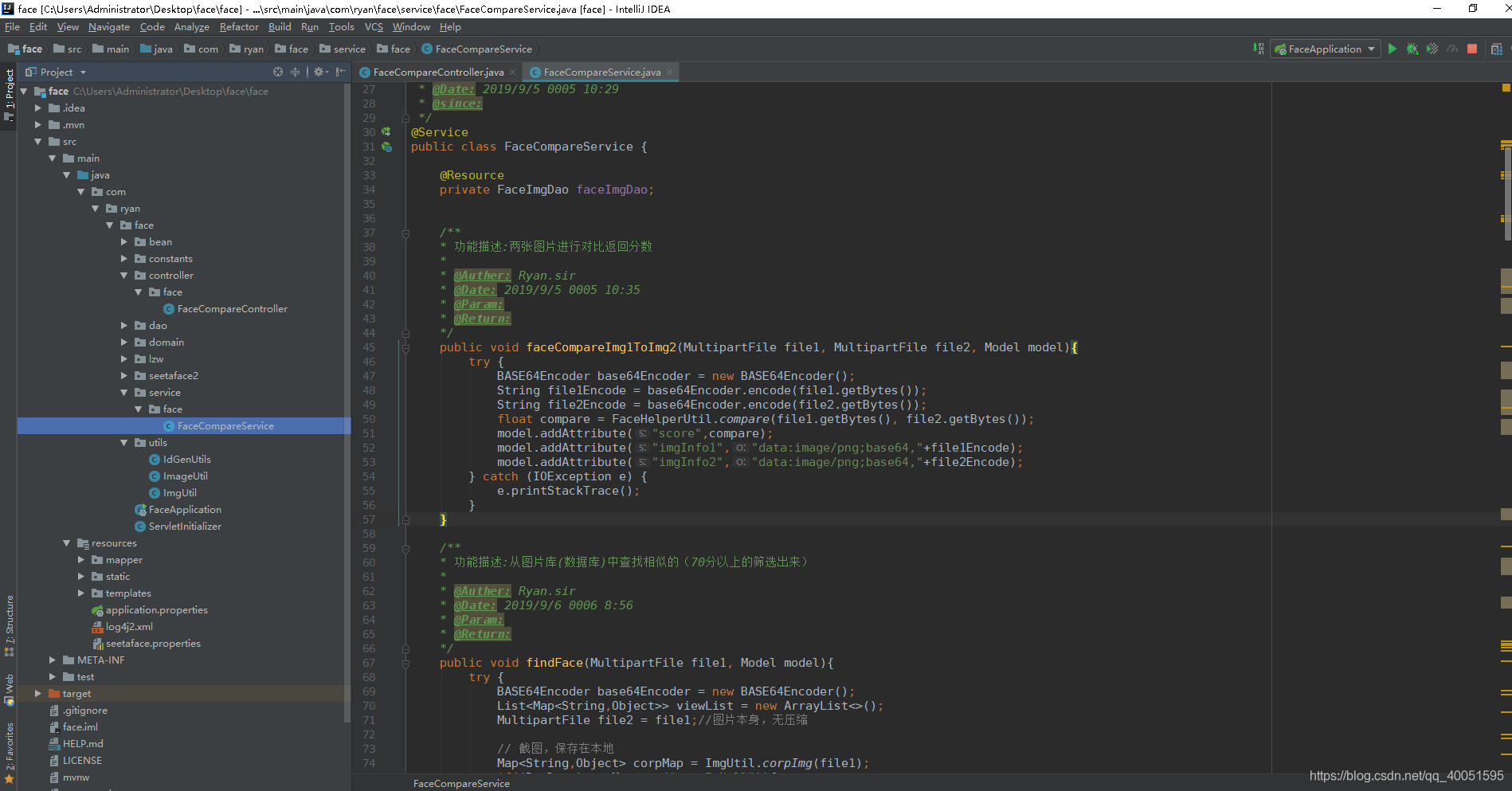Toggle the 1: Project side tool button
Screen dimensions: 1512x791
click(9, 96)
